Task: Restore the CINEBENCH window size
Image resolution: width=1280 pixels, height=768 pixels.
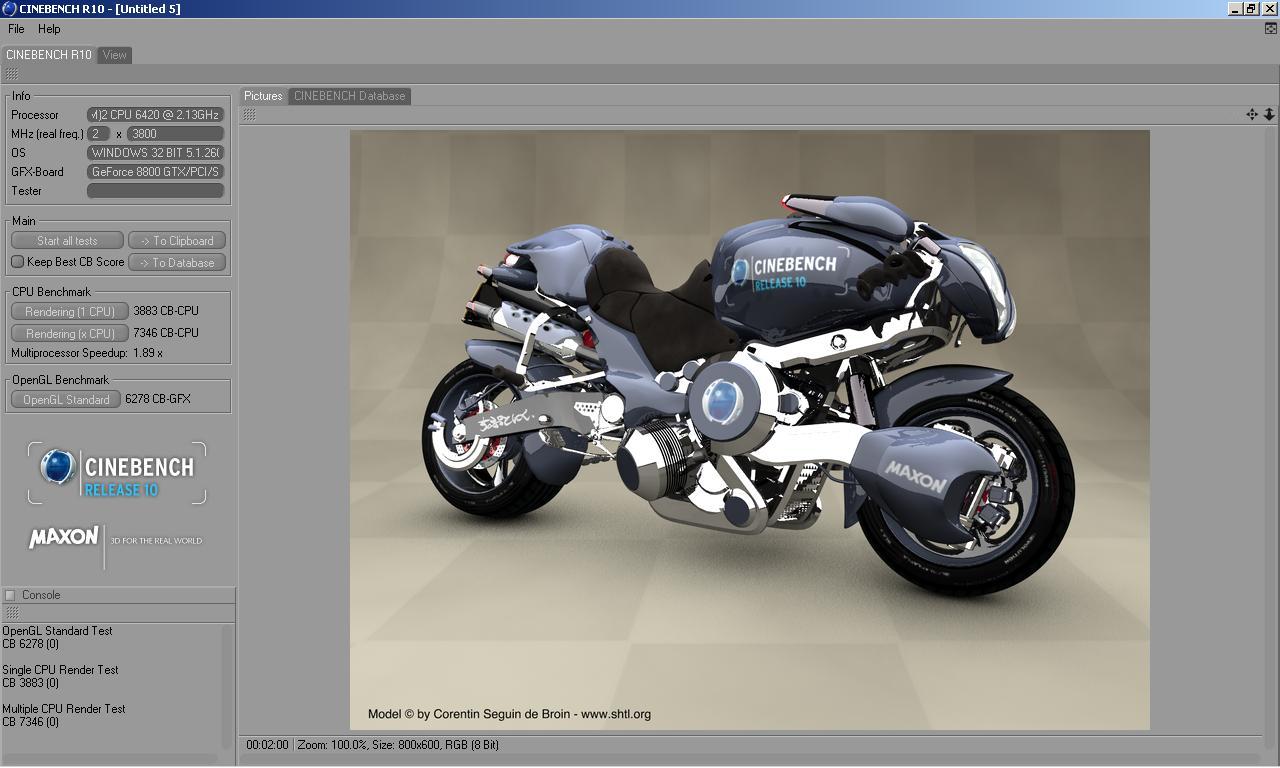Action: pos(1253,9)
